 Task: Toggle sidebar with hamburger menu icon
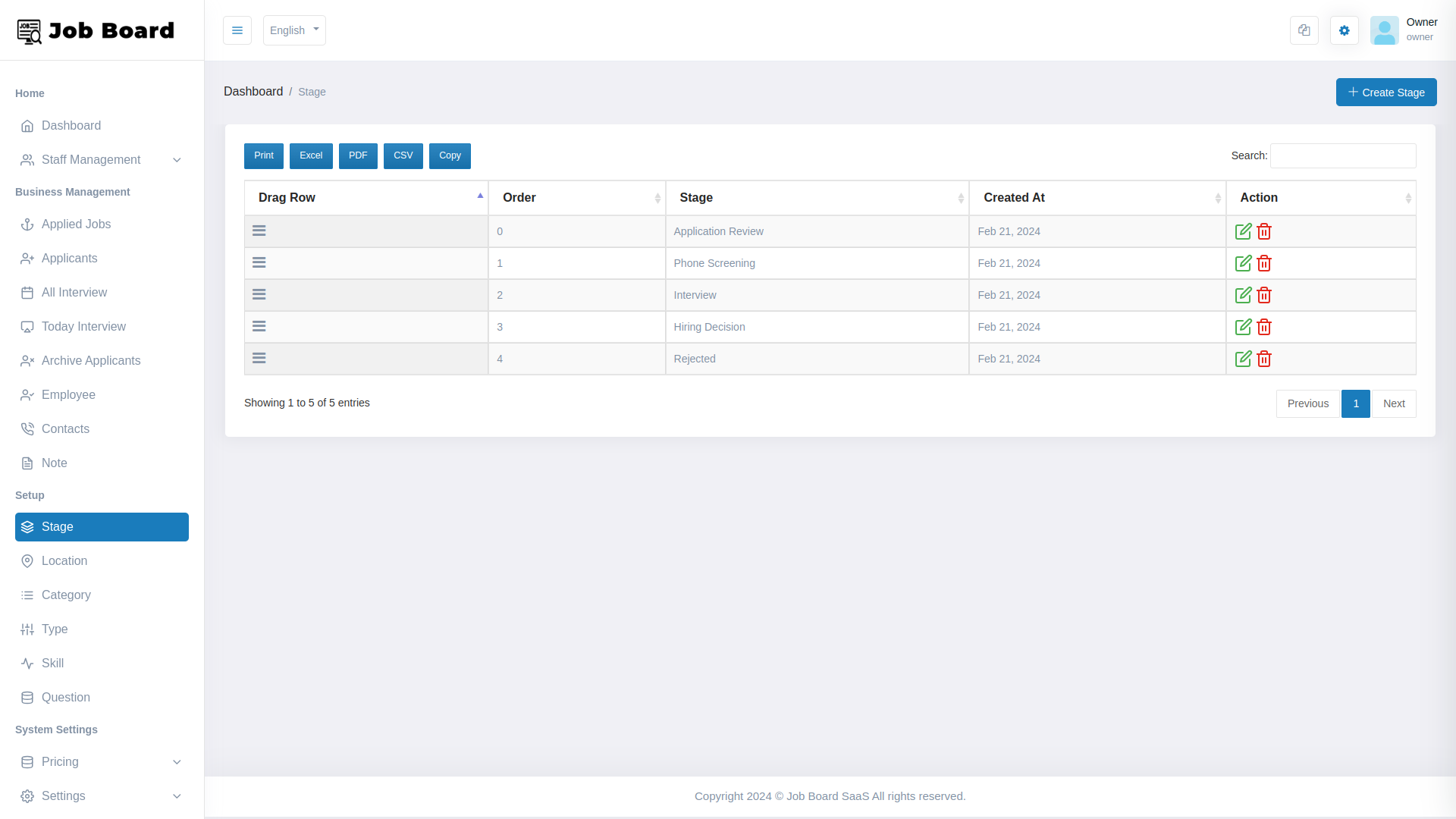(237, 30)
